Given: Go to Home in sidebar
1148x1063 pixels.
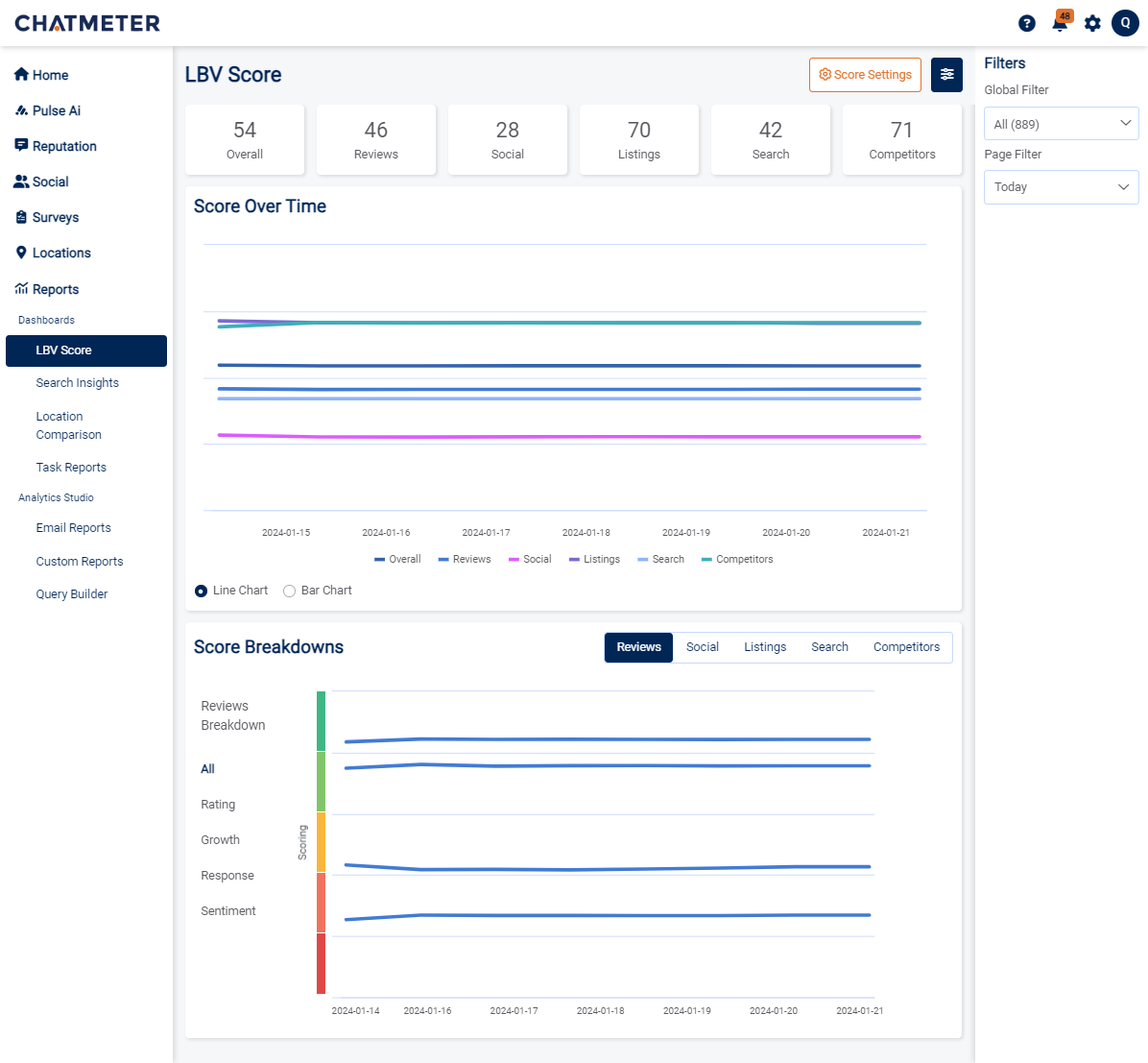Looking at the screenshot, I should 50,75.
